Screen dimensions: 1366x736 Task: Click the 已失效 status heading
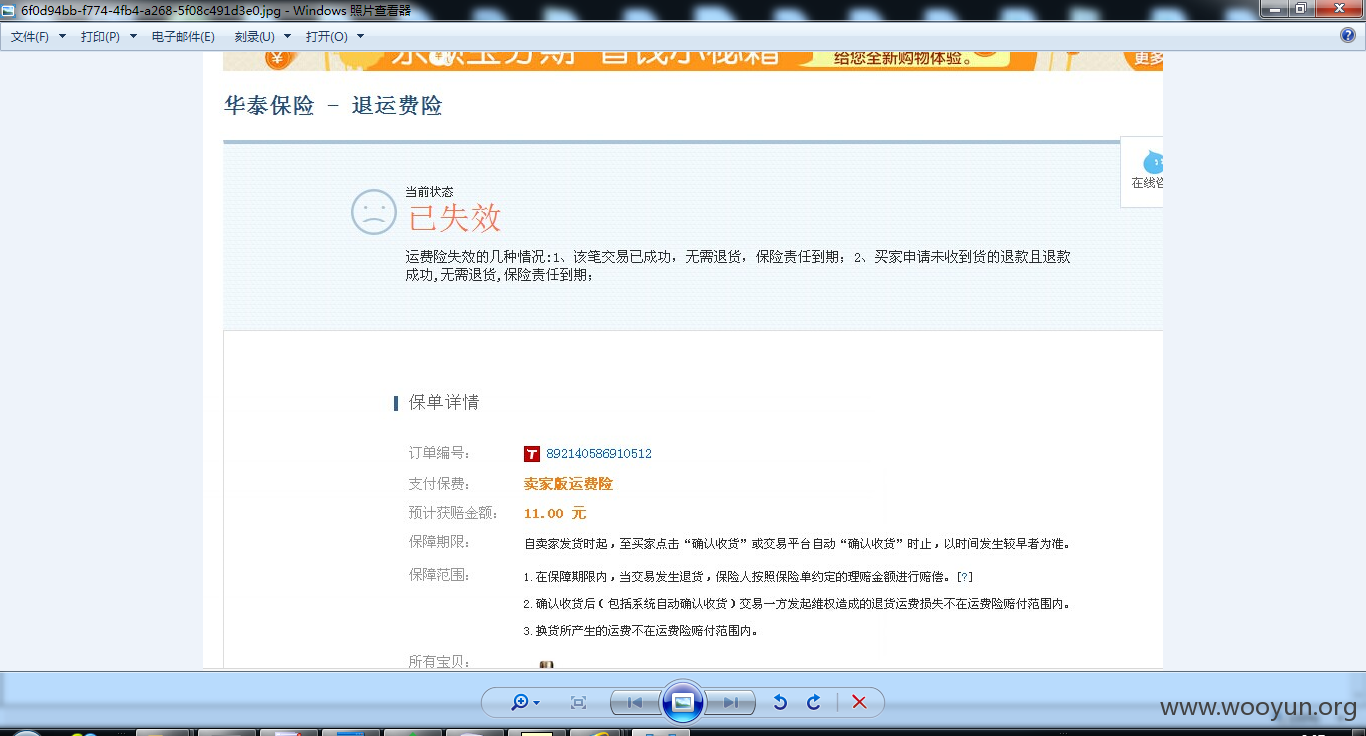pos(455,218)
